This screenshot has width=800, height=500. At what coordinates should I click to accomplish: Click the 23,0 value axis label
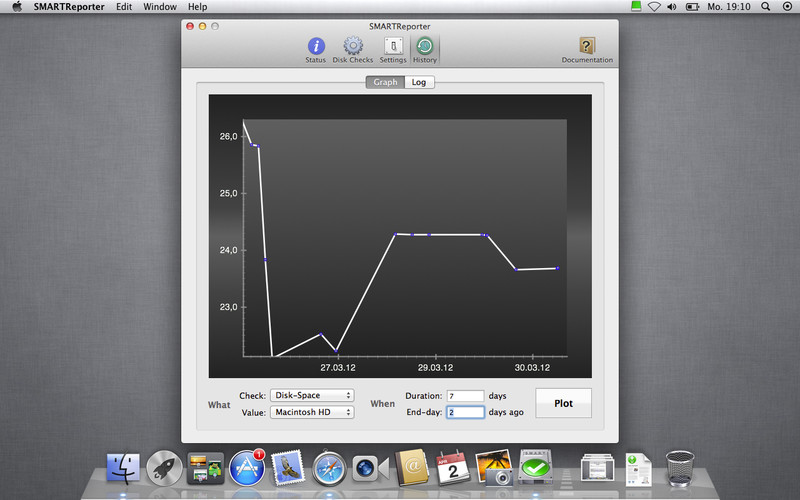coord(229,307)
